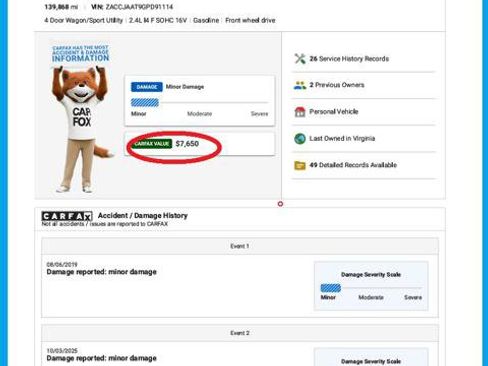Viewport: 488px width, 366px height.
Task: Click the Personal Vehicle house icon
Action: click(x=300, y=112)
